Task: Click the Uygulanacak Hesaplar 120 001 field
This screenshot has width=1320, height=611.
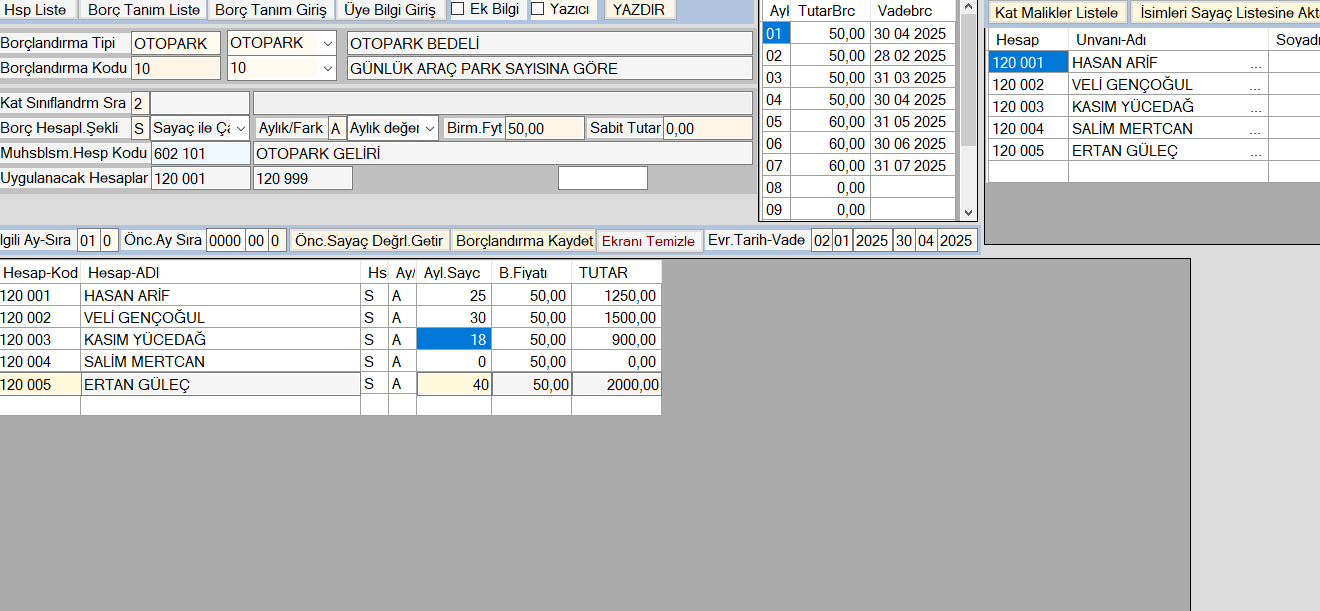Action: coord(200,178)
